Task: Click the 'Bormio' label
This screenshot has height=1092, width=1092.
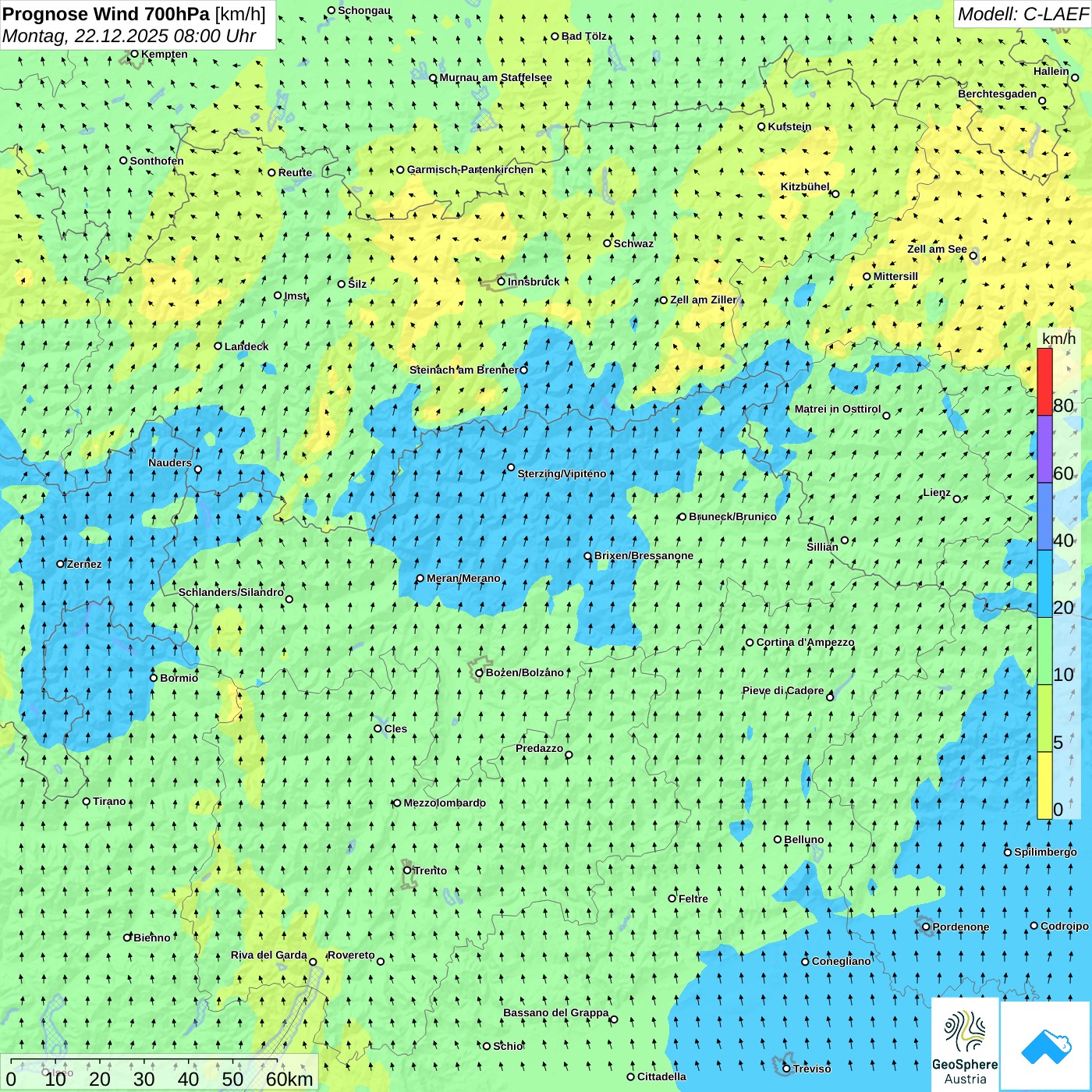Action: point(179,678)
